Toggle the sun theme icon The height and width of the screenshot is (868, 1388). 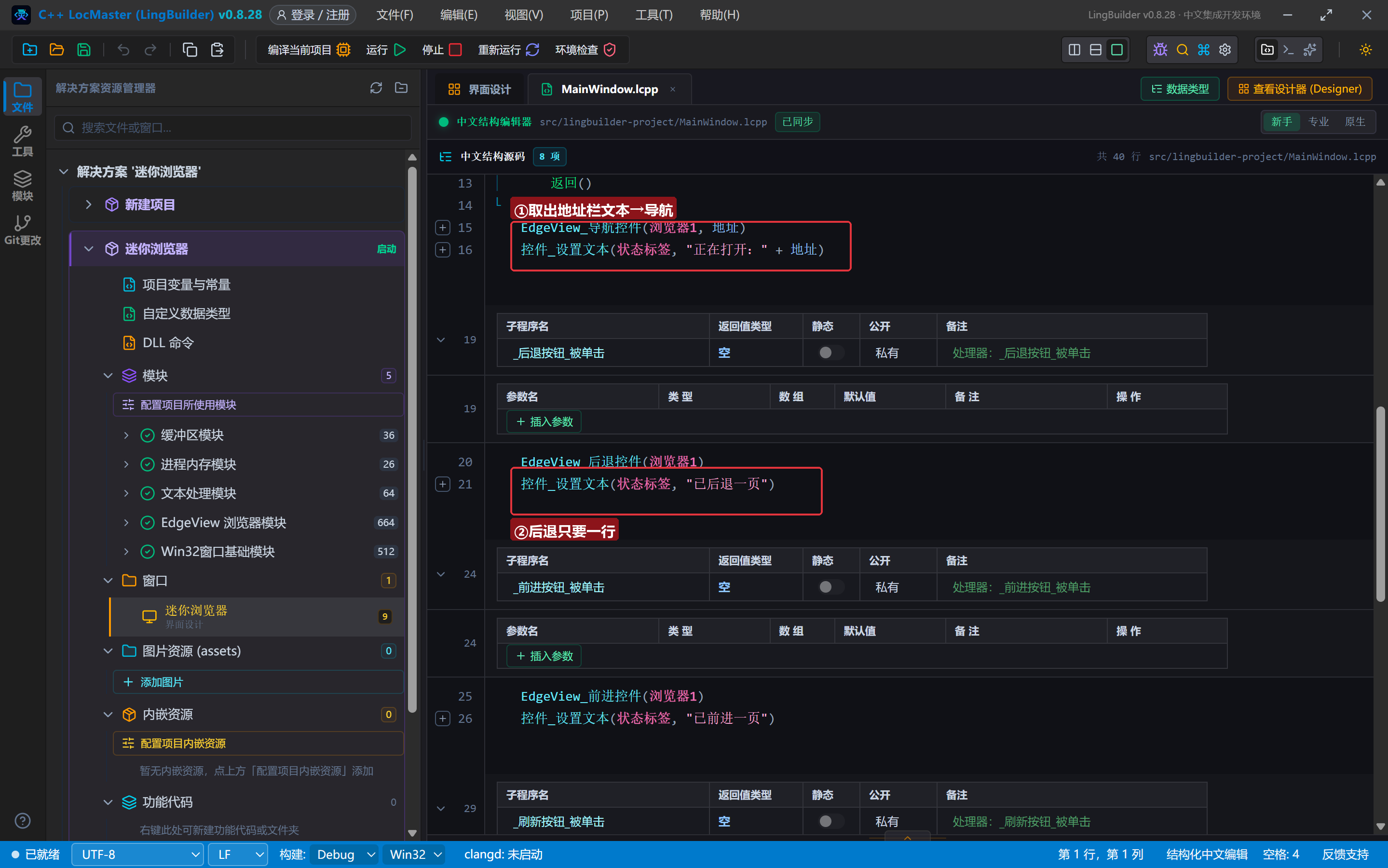[x=1365, y=50]
